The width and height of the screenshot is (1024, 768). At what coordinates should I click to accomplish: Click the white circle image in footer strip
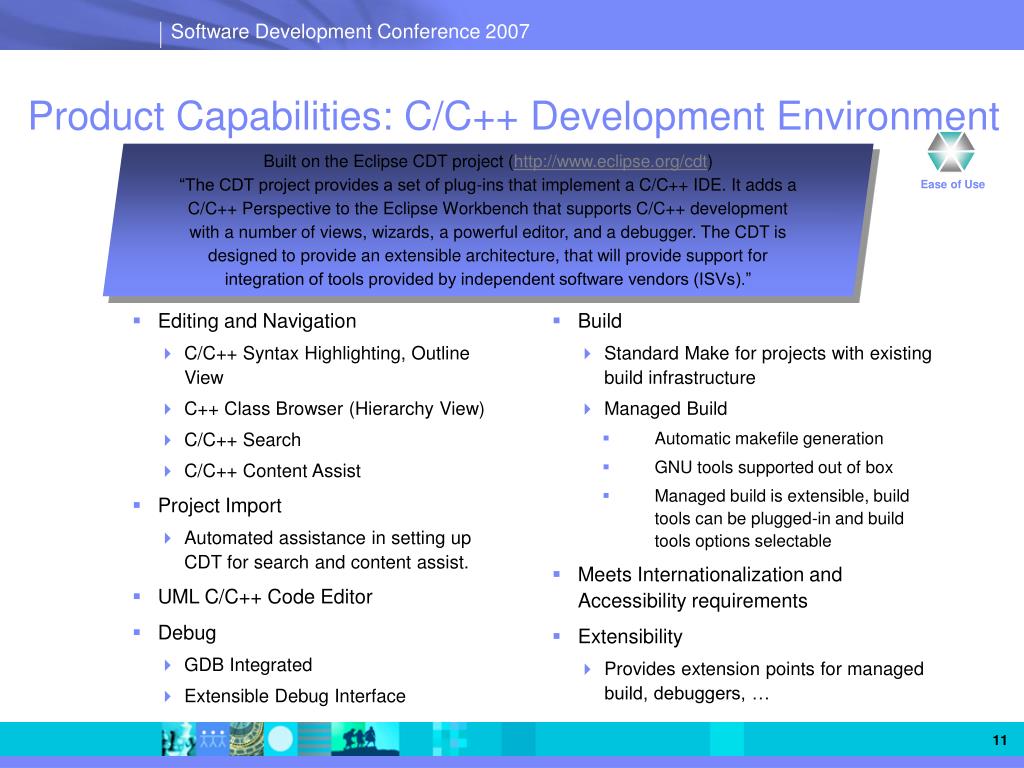pos(281,739)
